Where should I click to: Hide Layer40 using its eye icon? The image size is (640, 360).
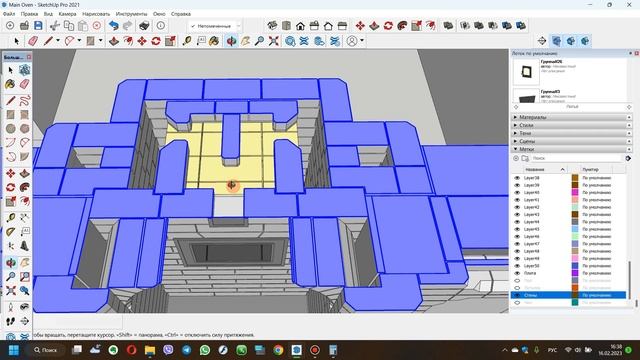coord(517,193)
